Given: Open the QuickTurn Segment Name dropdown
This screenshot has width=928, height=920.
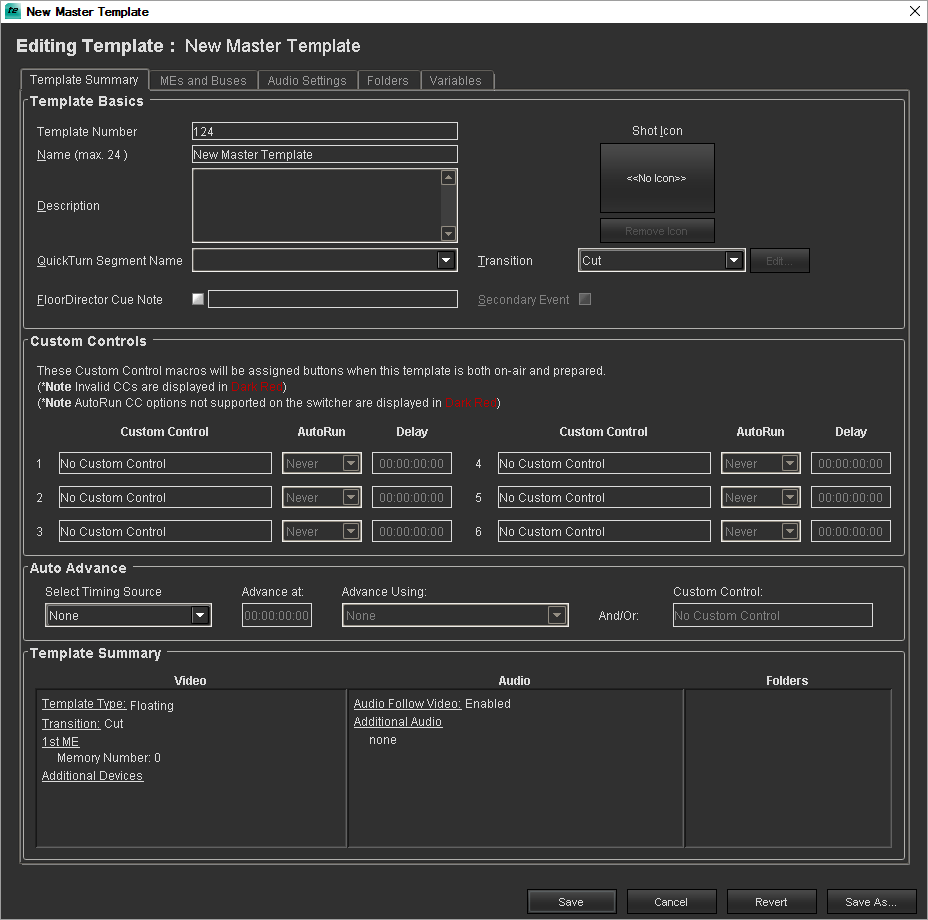Looking at the screenshot, I should tap(446, 259).
